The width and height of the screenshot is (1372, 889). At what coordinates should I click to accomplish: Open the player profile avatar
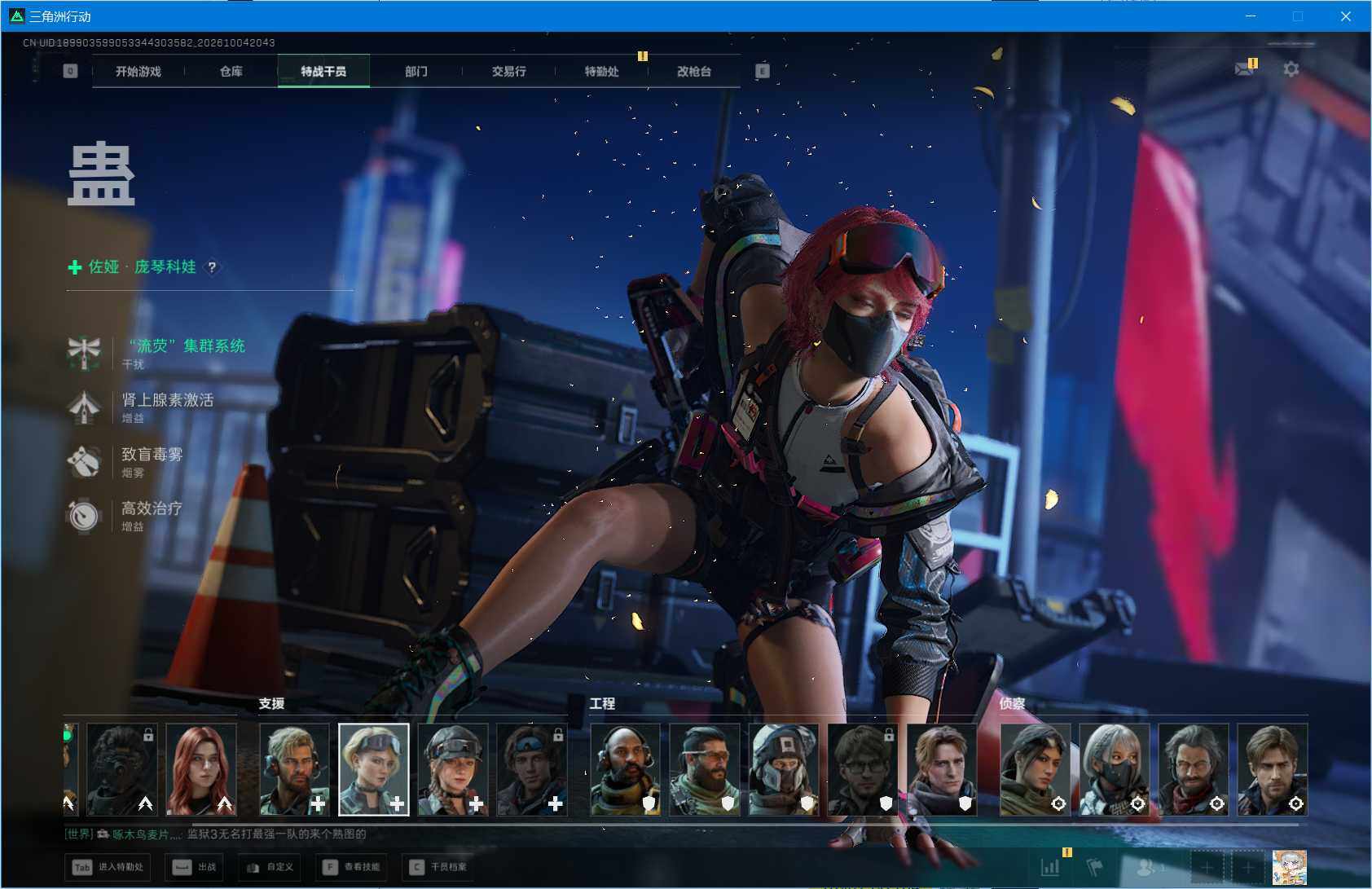pyautogui.click(x=1290, y=867)
